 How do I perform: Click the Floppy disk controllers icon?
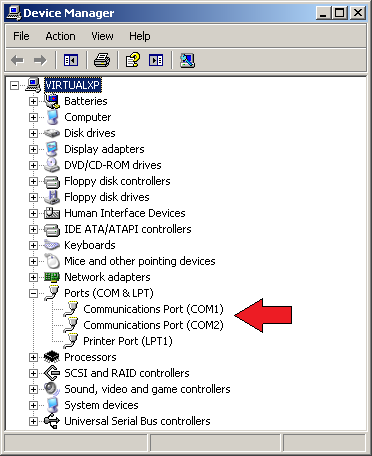(x=52, y=181)
